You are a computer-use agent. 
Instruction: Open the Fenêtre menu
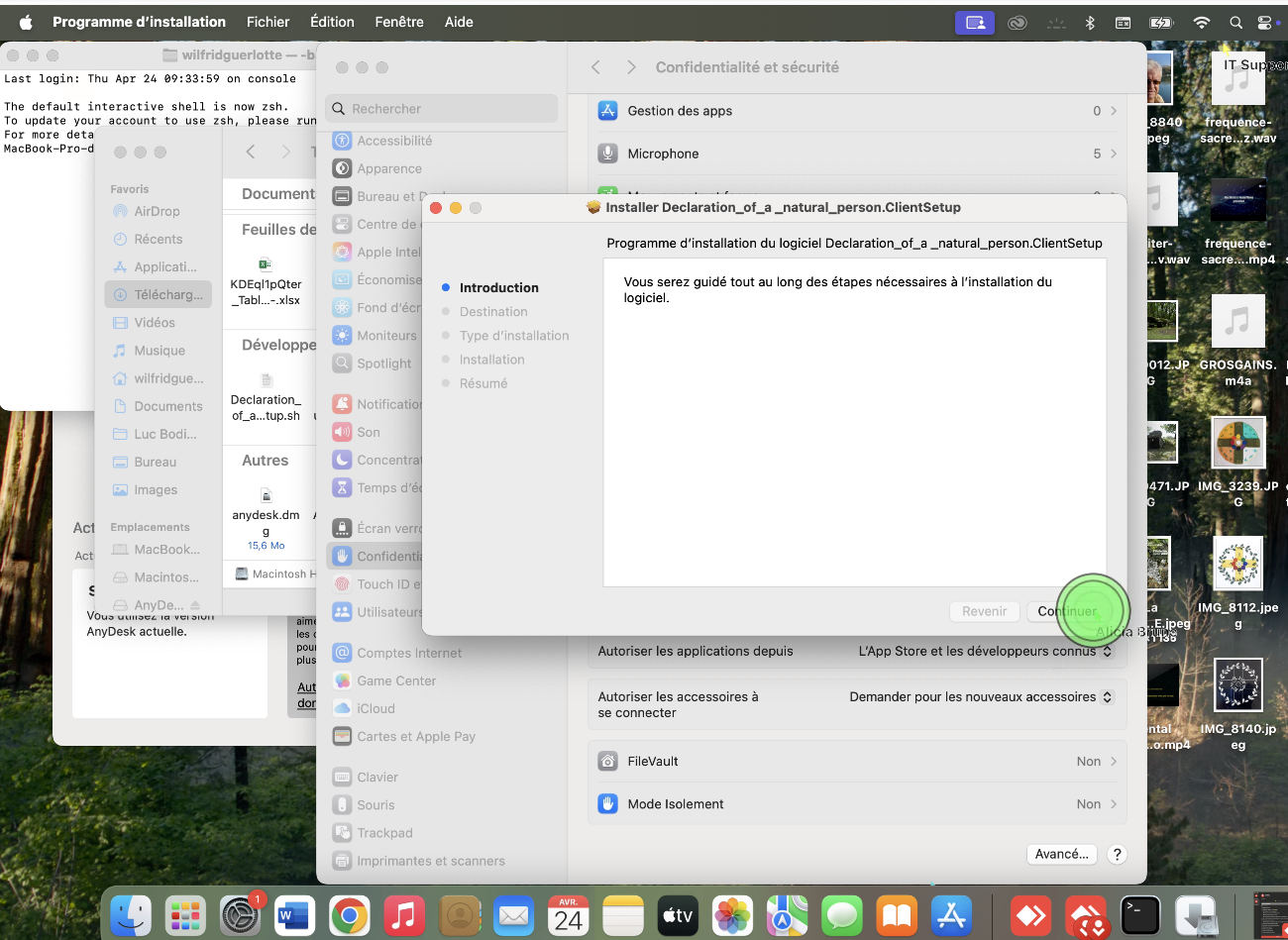pos(399,22)
